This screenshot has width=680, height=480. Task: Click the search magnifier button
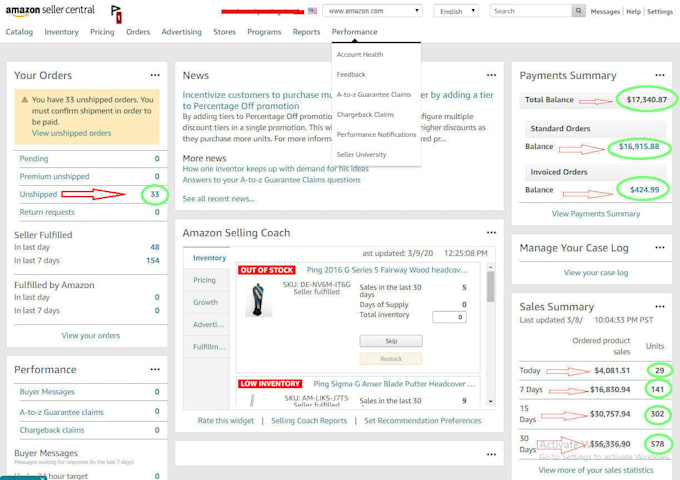(578, 11)
